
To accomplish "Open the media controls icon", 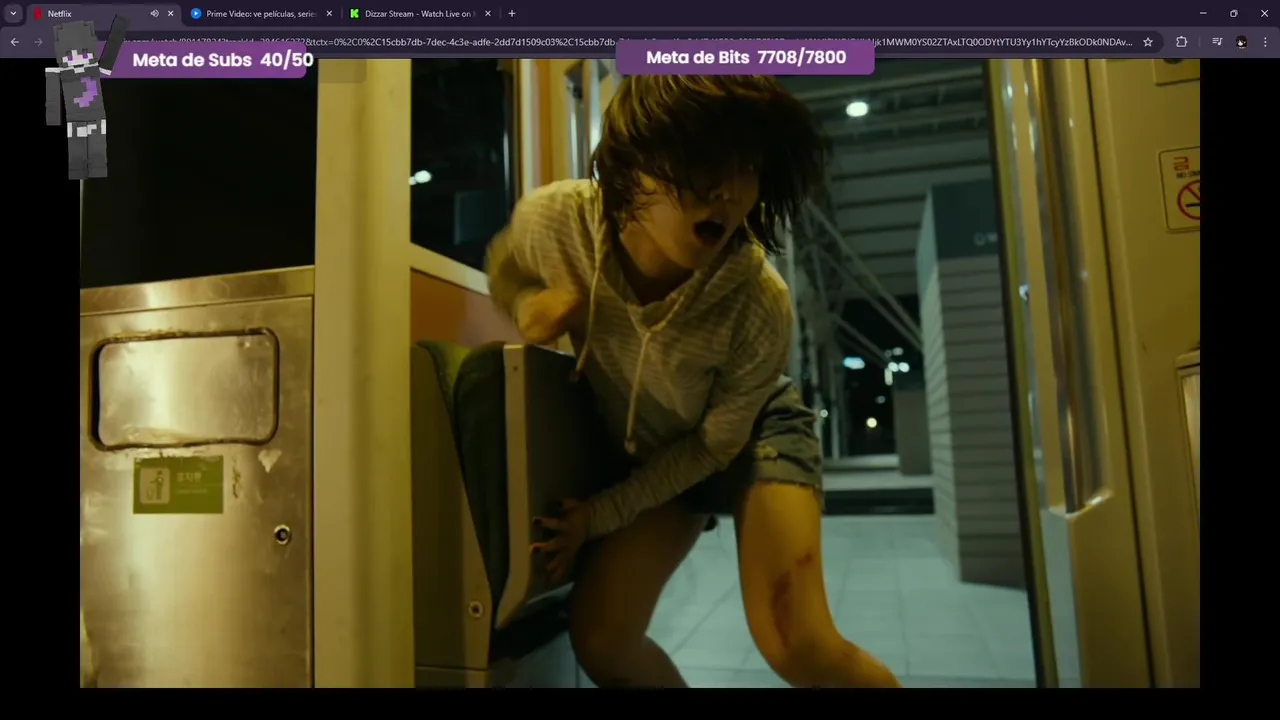I will click(x=1217, y=42).
